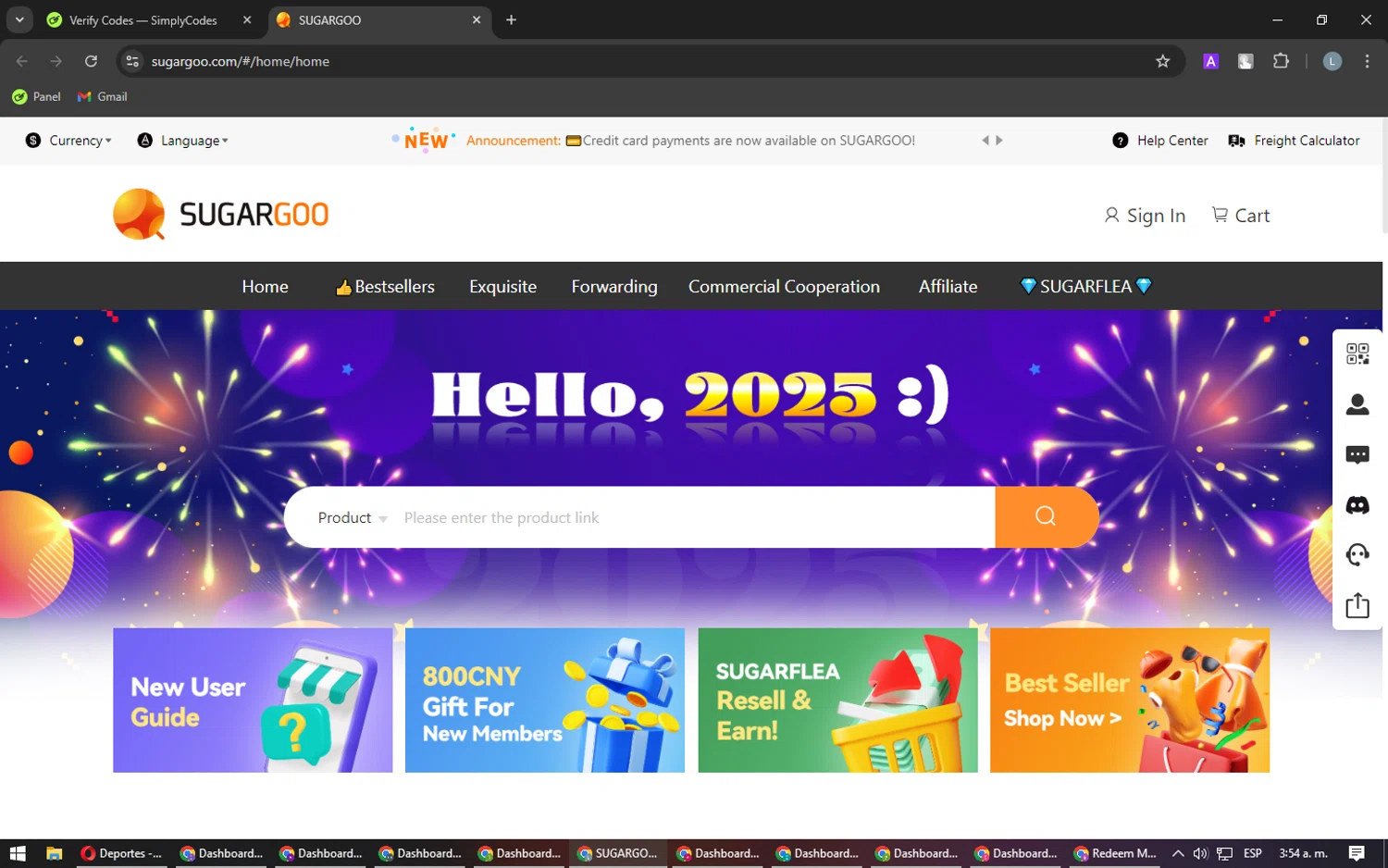1388x868 pixels.
Task: Click the ESP language indicator
Action: [1253, 853]
